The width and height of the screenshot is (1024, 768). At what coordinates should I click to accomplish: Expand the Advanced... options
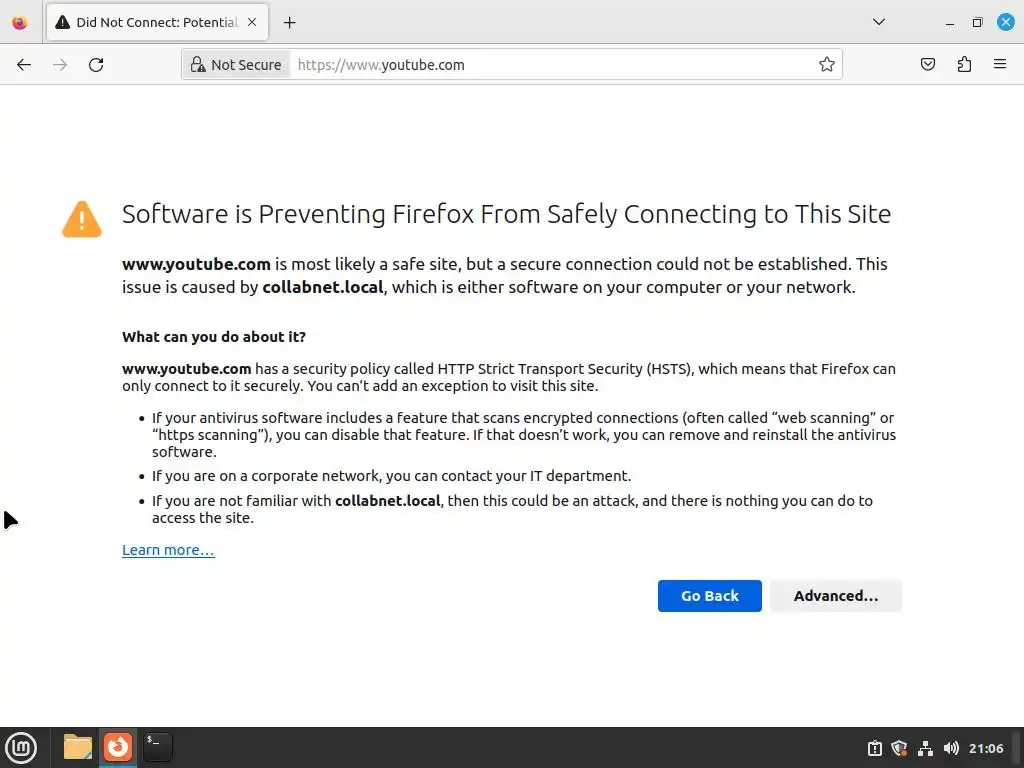pyautogui.click(x=835, y=596)
